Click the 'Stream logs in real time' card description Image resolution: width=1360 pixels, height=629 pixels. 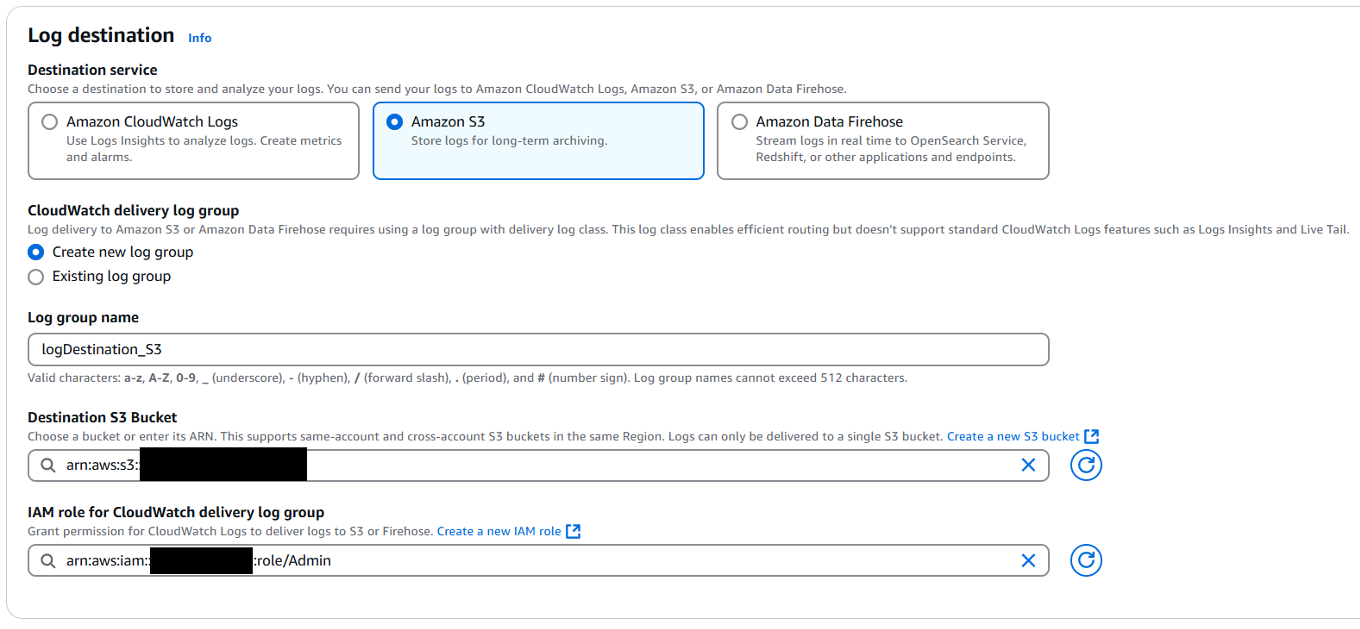click(x=890, y=149)
